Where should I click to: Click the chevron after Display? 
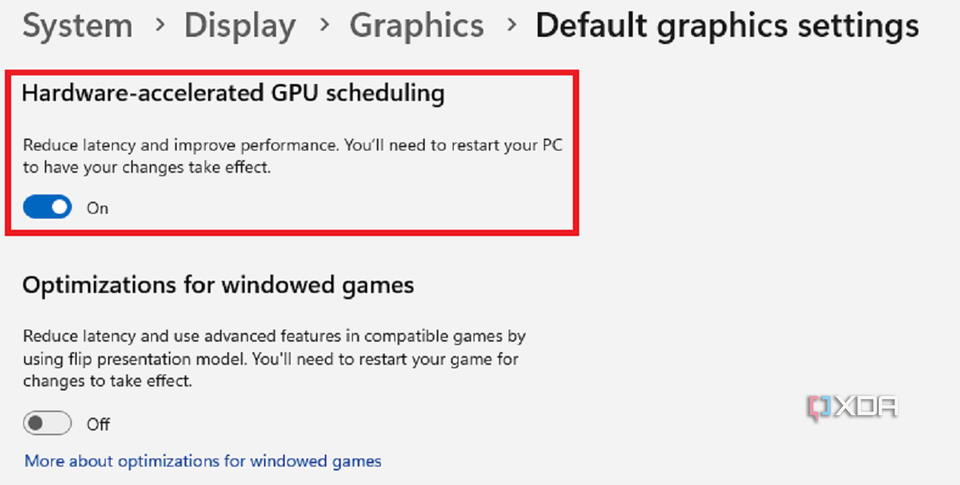[x=322, y=28]
